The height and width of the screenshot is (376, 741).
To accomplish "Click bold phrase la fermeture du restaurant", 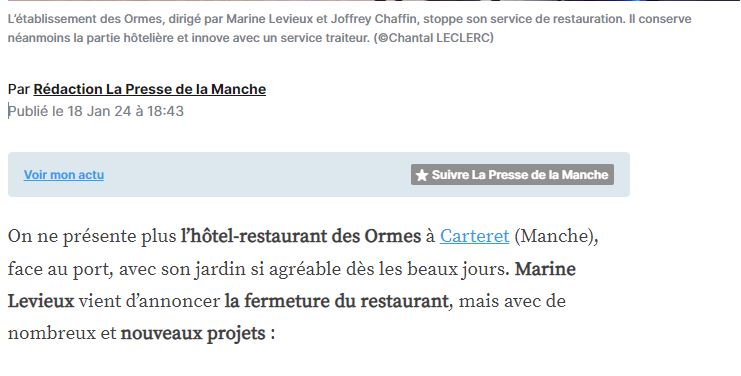I will pos(336,301).
